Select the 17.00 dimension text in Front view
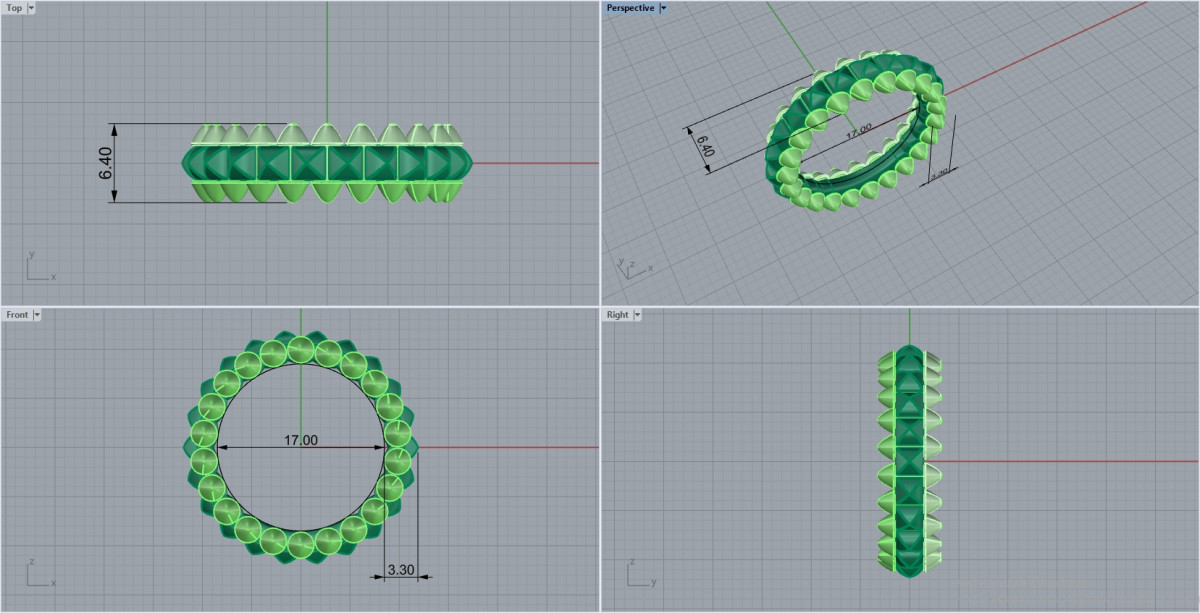The image size is (1200, 613). [301, 440]
